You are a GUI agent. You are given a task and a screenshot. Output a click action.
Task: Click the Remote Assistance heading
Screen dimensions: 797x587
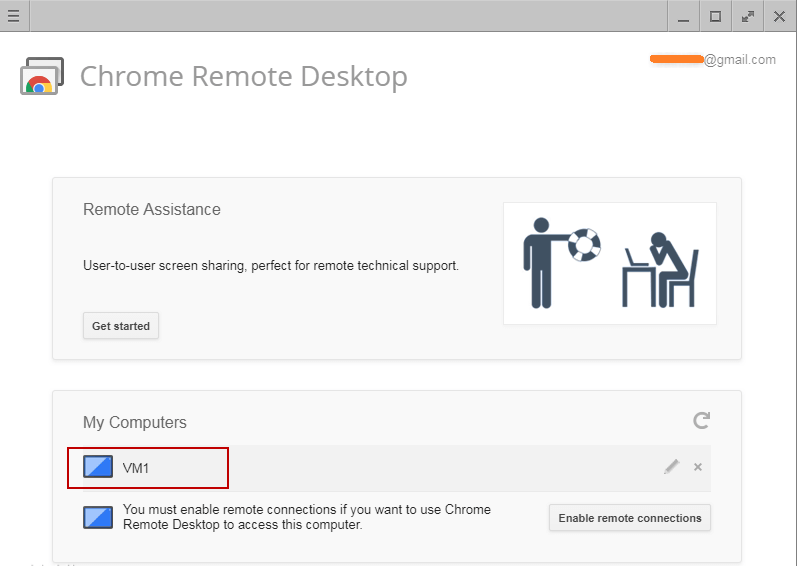pos(151,209)
